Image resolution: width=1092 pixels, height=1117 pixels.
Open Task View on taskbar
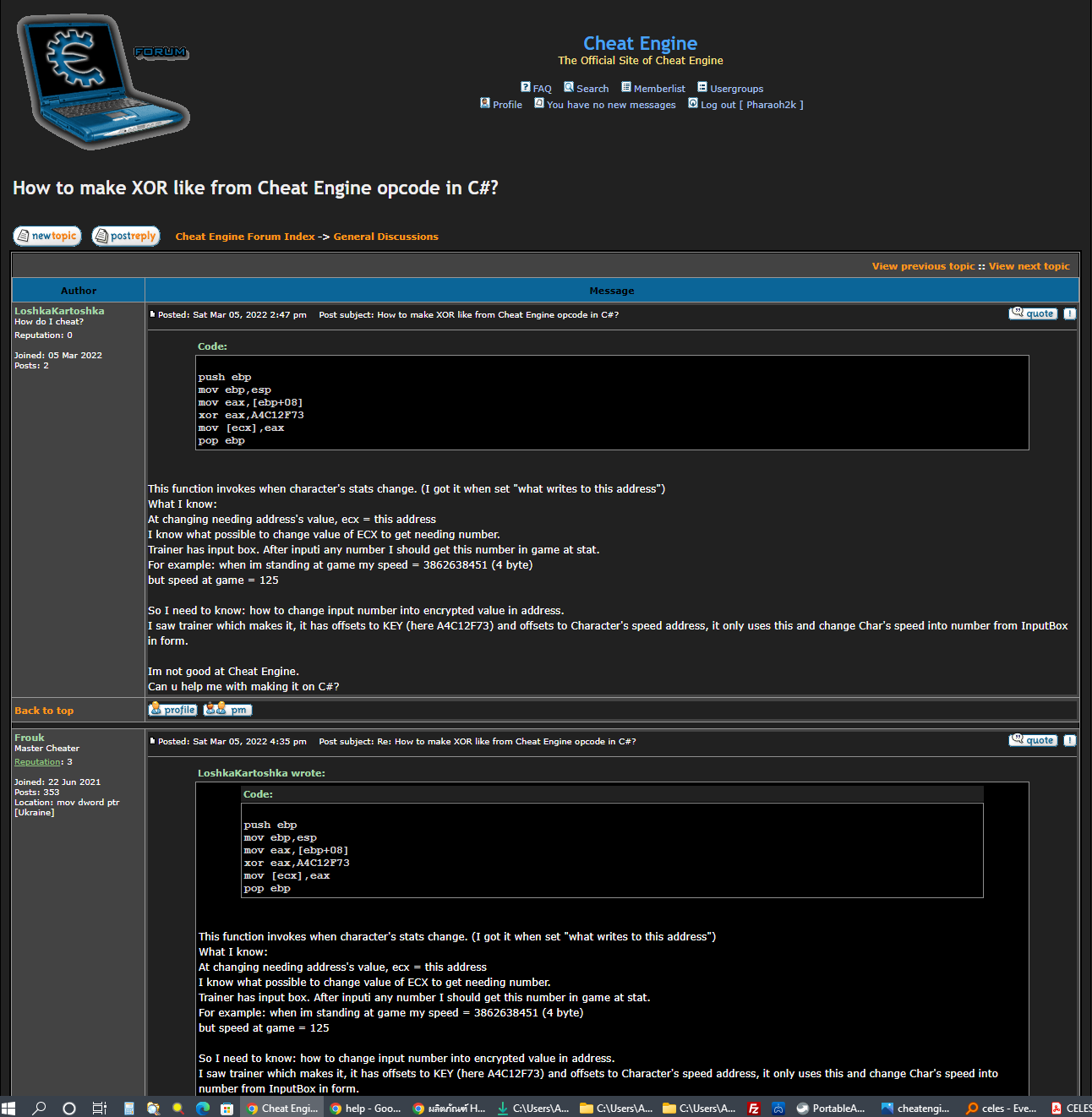click(100, 1108)
